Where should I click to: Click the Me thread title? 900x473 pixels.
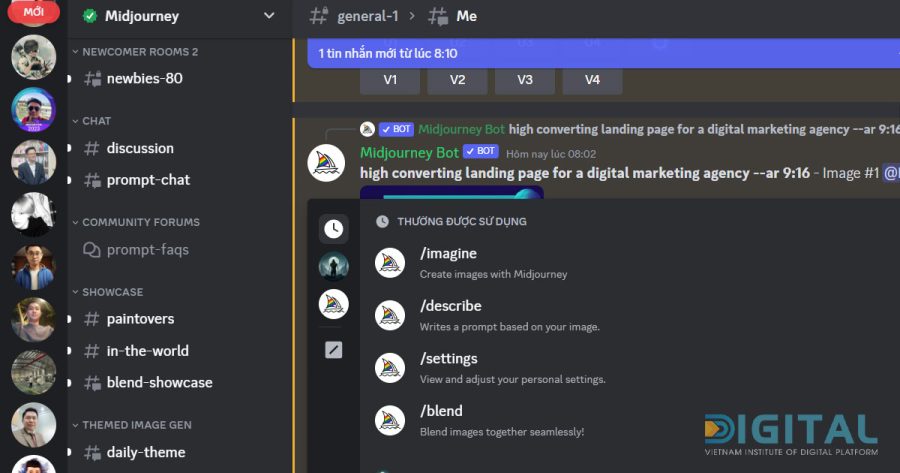coord(466,16)
